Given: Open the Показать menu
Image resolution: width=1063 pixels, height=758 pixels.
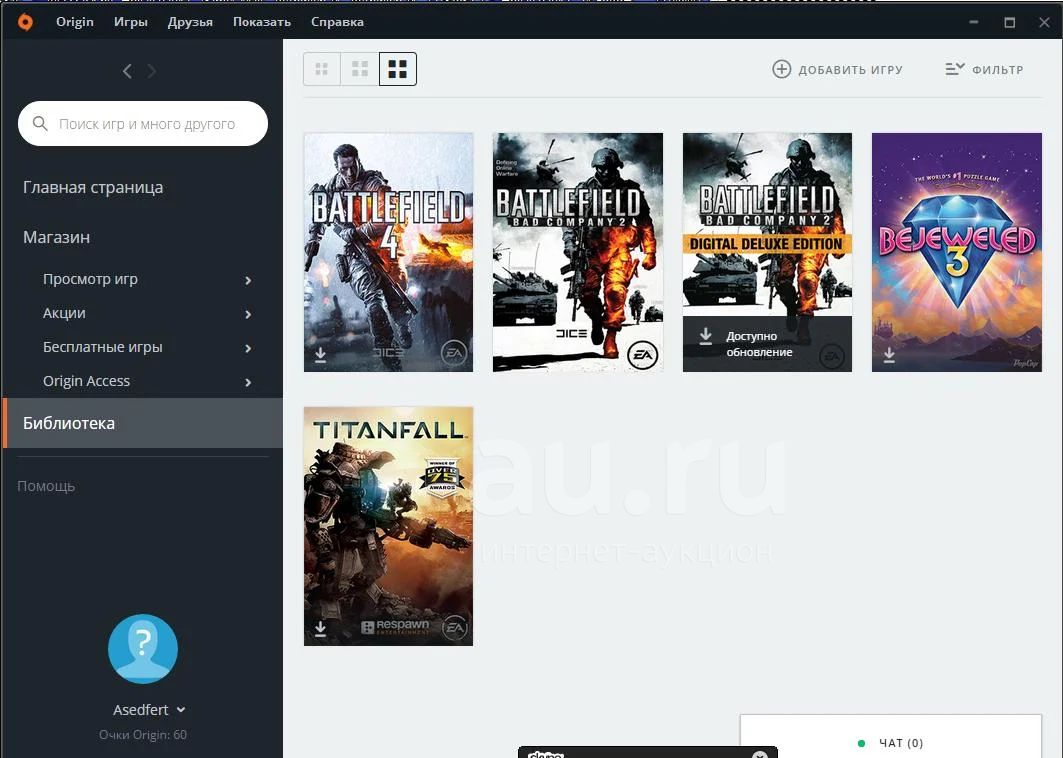Looking at the screenshot, I should pyautogui.click(x=262, y=22).
